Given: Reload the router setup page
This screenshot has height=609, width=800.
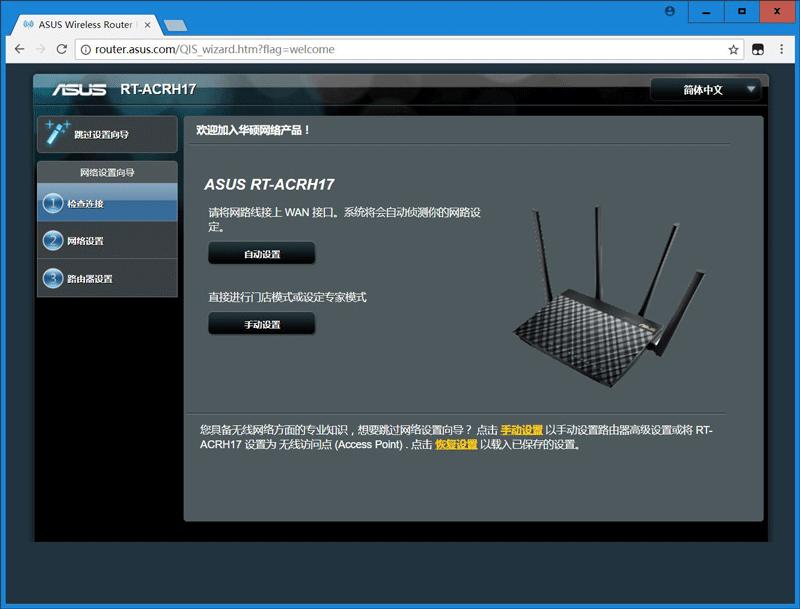Looking at the screenshot, I should click(x=62, y=49).
